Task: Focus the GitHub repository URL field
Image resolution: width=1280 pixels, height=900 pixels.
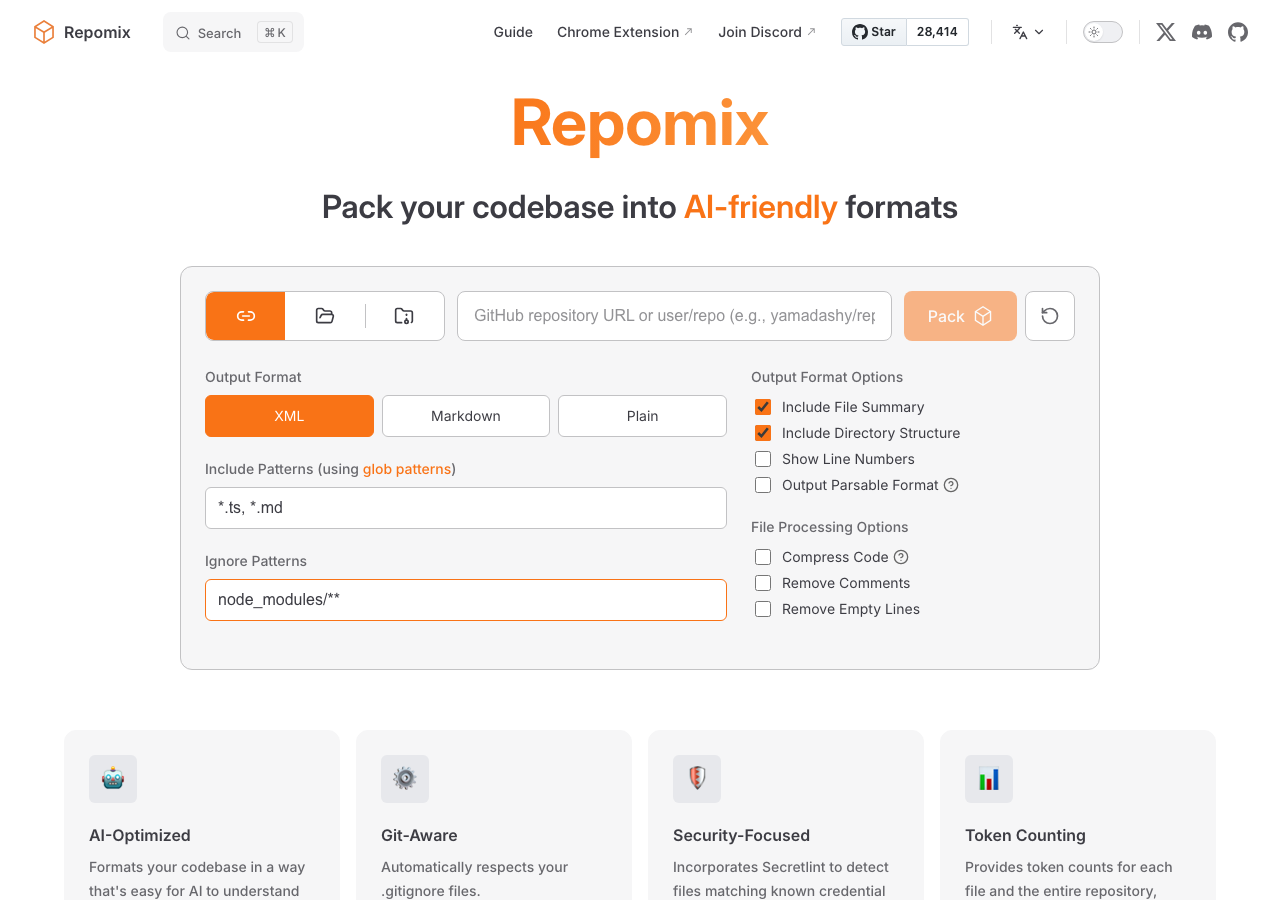Action: pos(674,316)
